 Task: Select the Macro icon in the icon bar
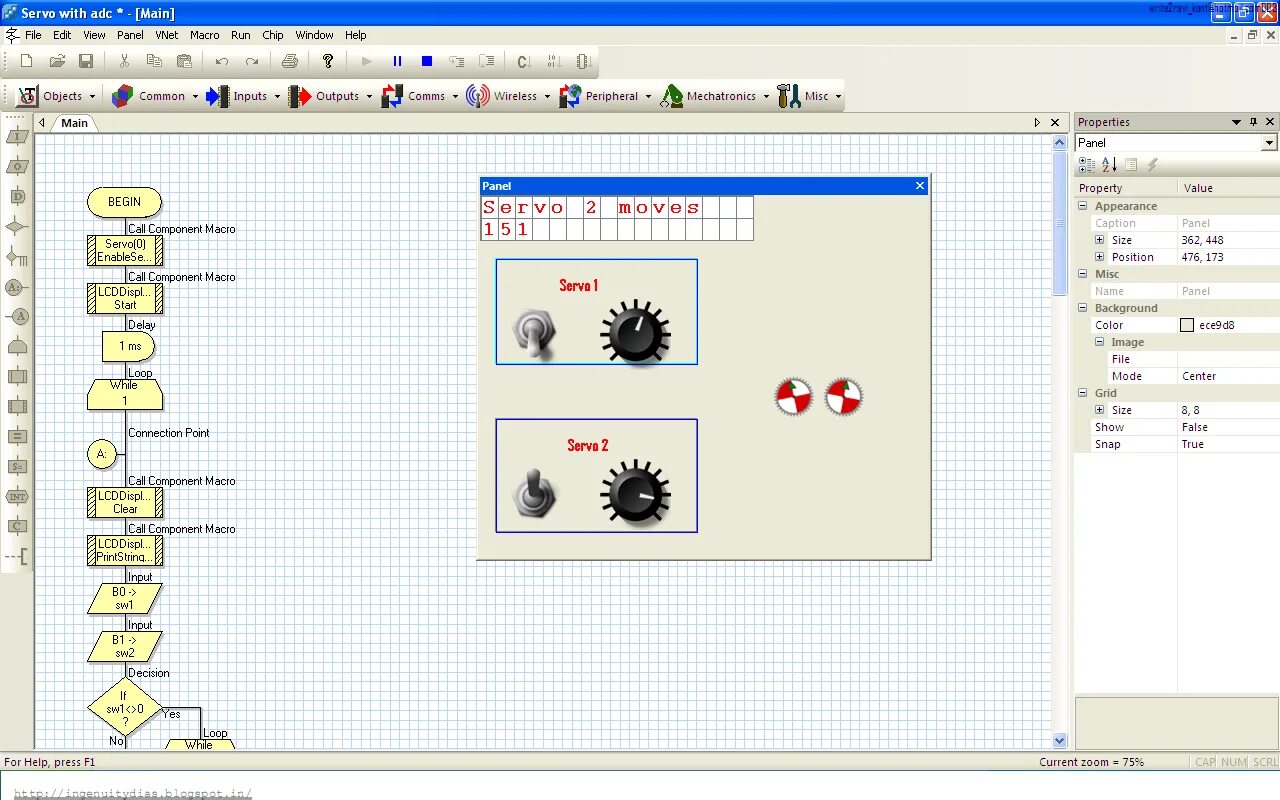tap(17, 377)
